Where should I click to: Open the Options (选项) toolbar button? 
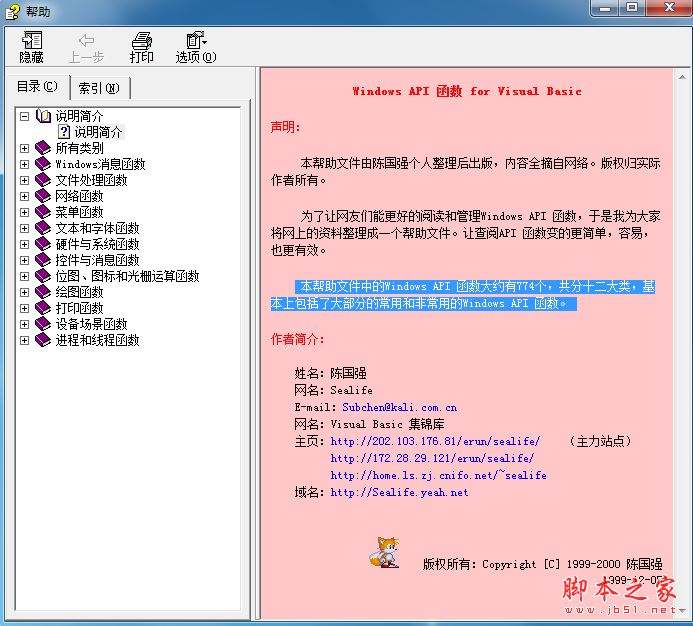point(196,46)
